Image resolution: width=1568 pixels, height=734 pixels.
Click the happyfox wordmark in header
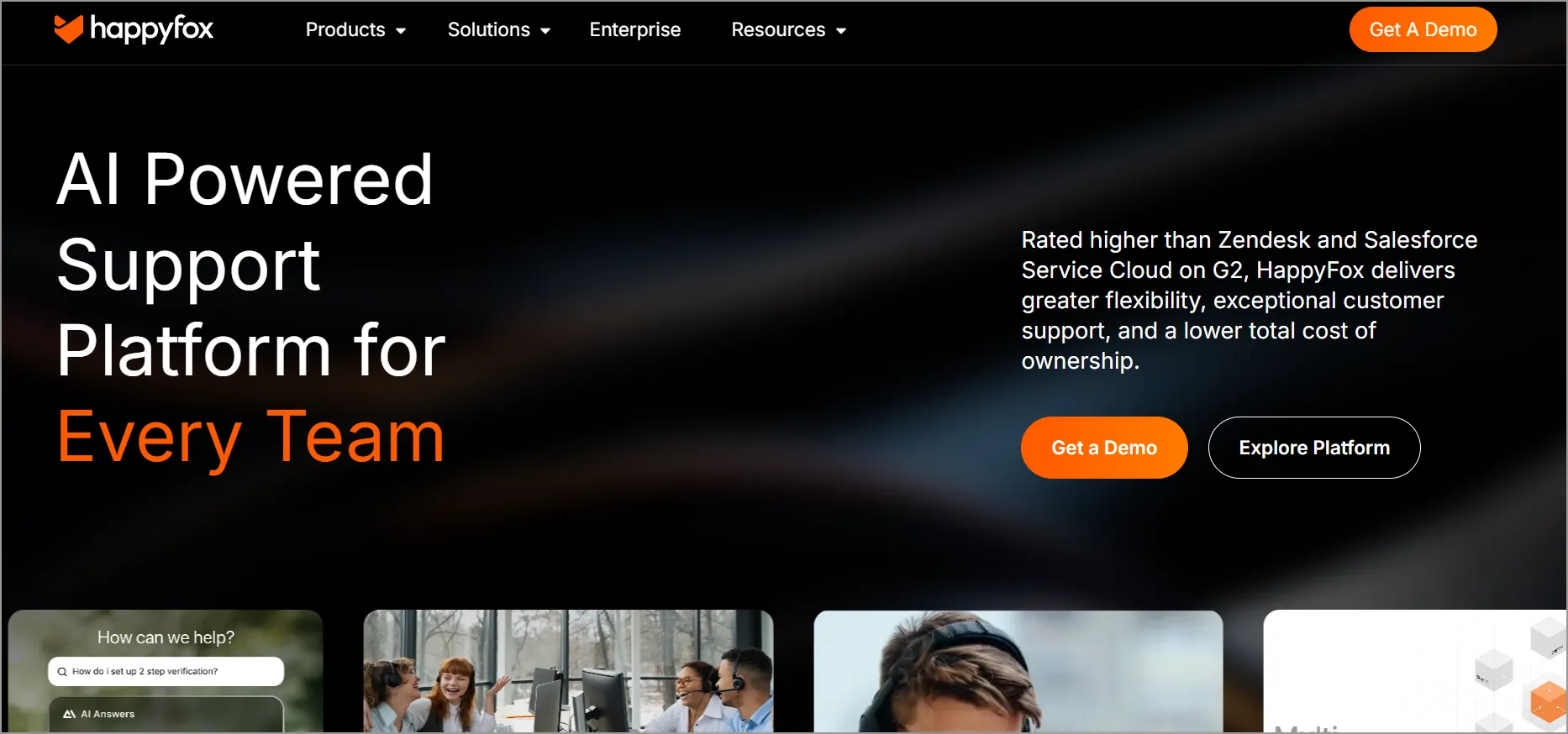pyautogui.click(x=151, y=29)
